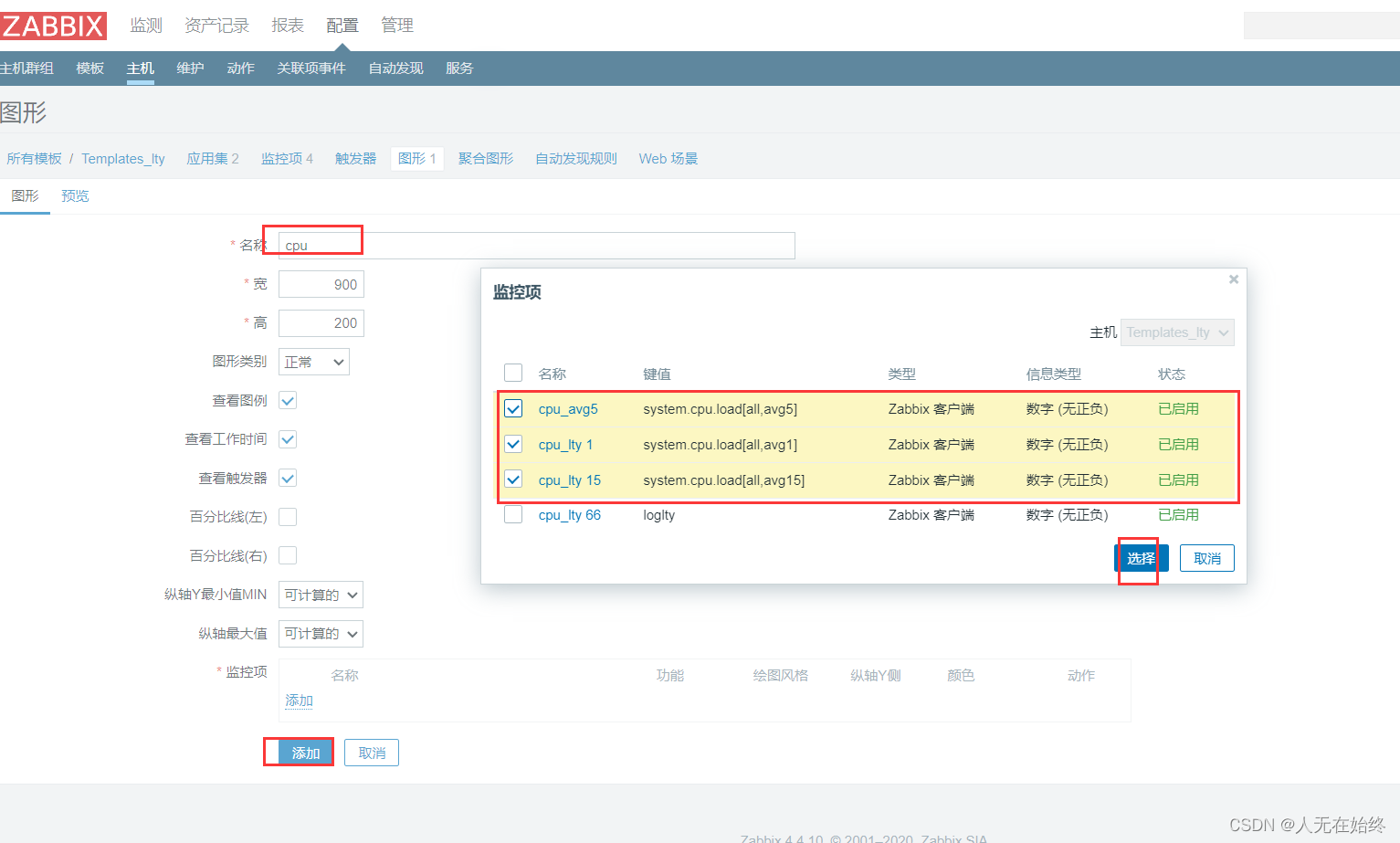Click the 高 height input field
The width and height of the screenshot is (1400, 843).
[321, 322]
